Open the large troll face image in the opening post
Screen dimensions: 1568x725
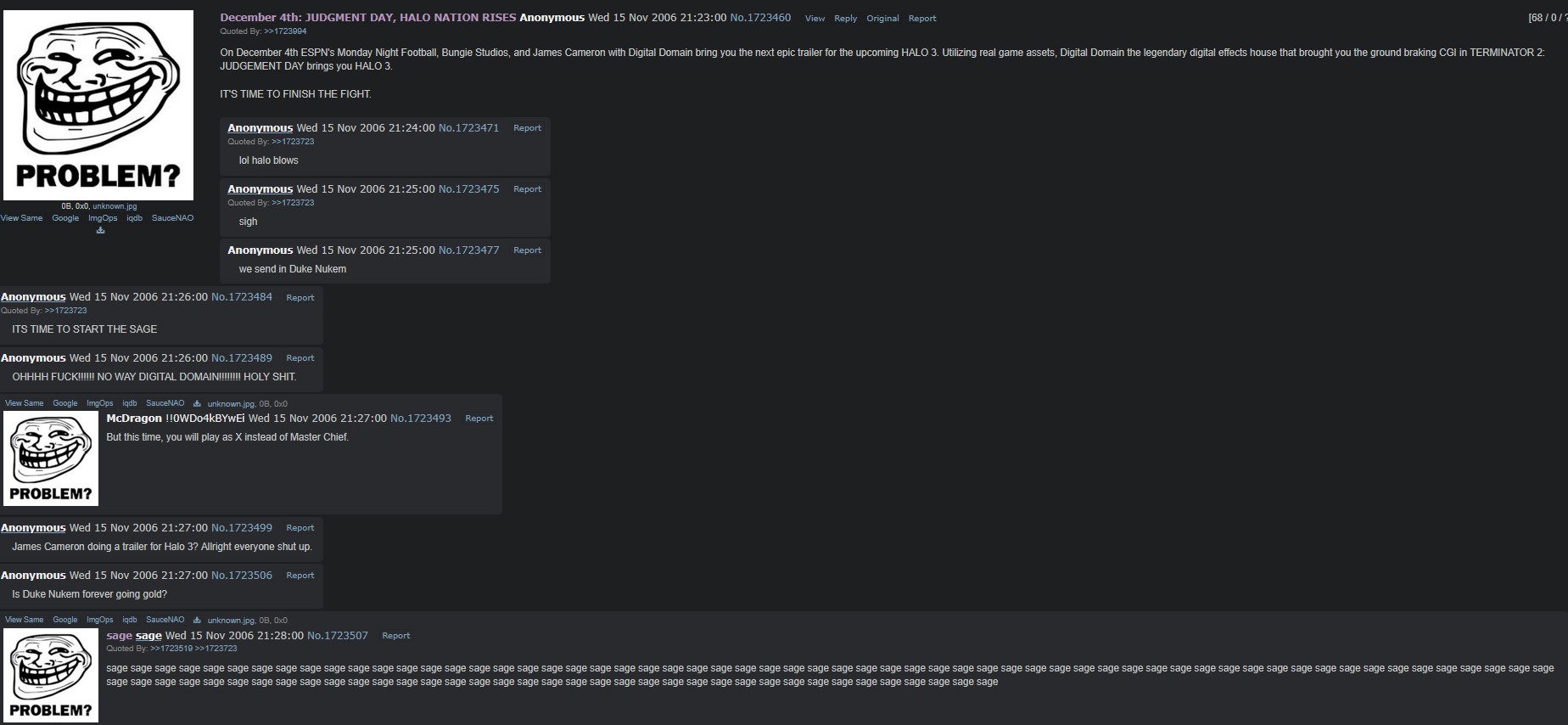click(x=98, y=105)
